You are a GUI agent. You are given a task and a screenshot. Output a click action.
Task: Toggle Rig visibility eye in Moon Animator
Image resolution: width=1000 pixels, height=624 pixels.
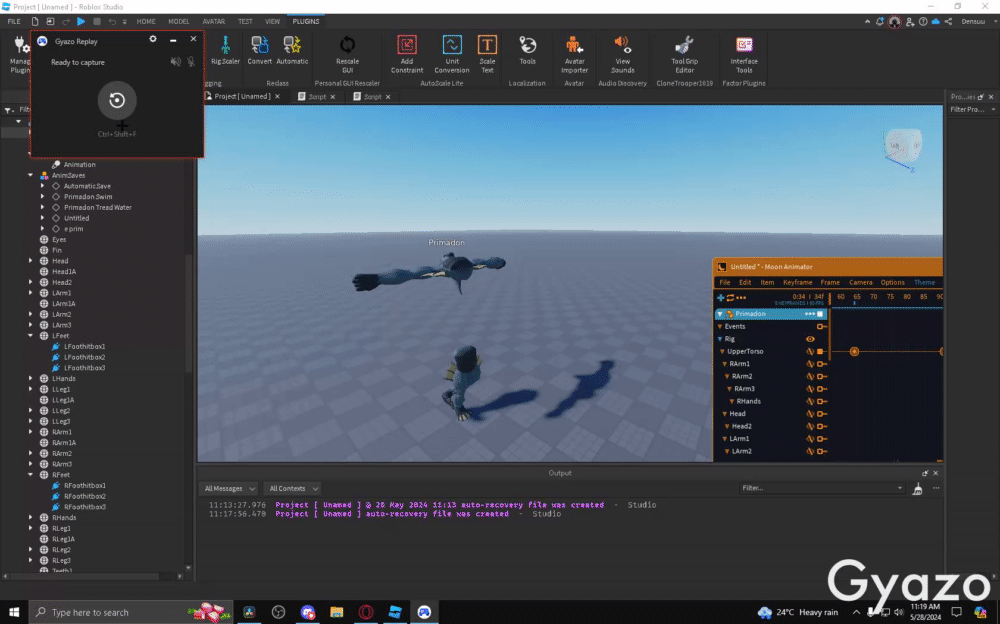click(x=810, y=339)
